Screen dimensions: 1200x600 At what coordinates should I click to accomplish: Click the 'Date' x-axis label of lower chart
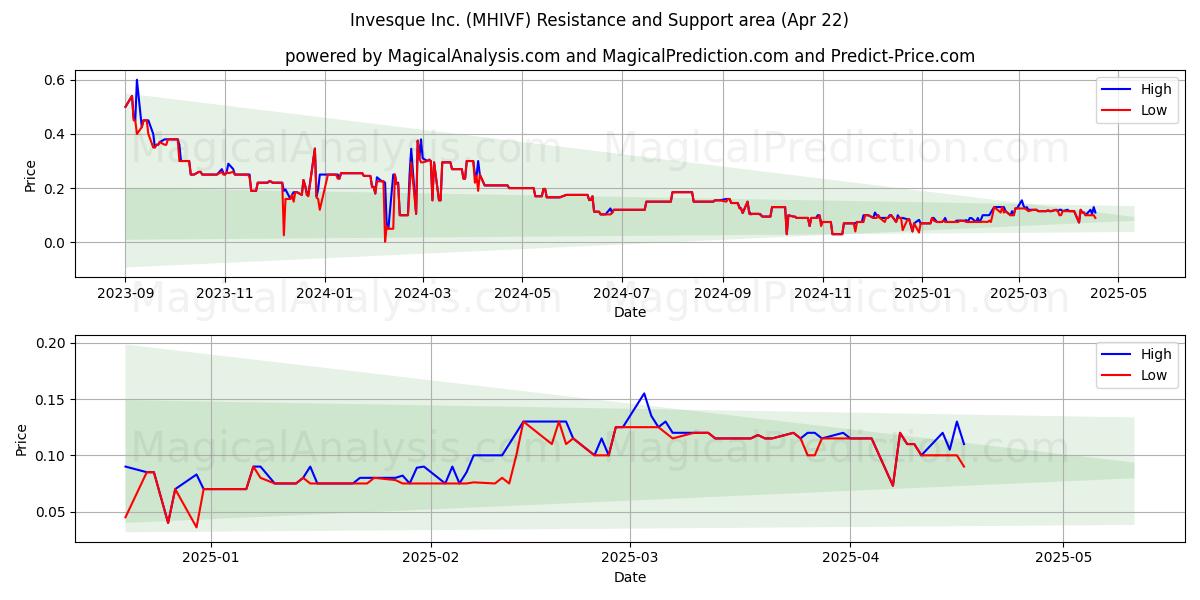click(x=630, y=577)
